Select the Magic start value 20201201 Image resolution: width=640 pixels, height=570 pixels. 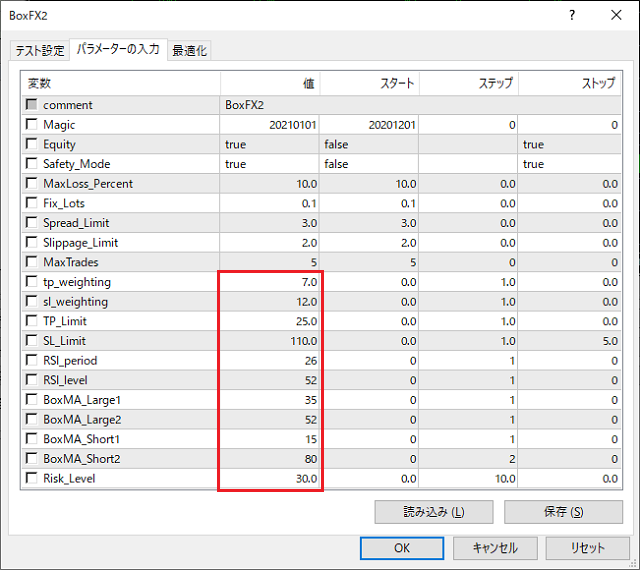(x=369, y=125)
